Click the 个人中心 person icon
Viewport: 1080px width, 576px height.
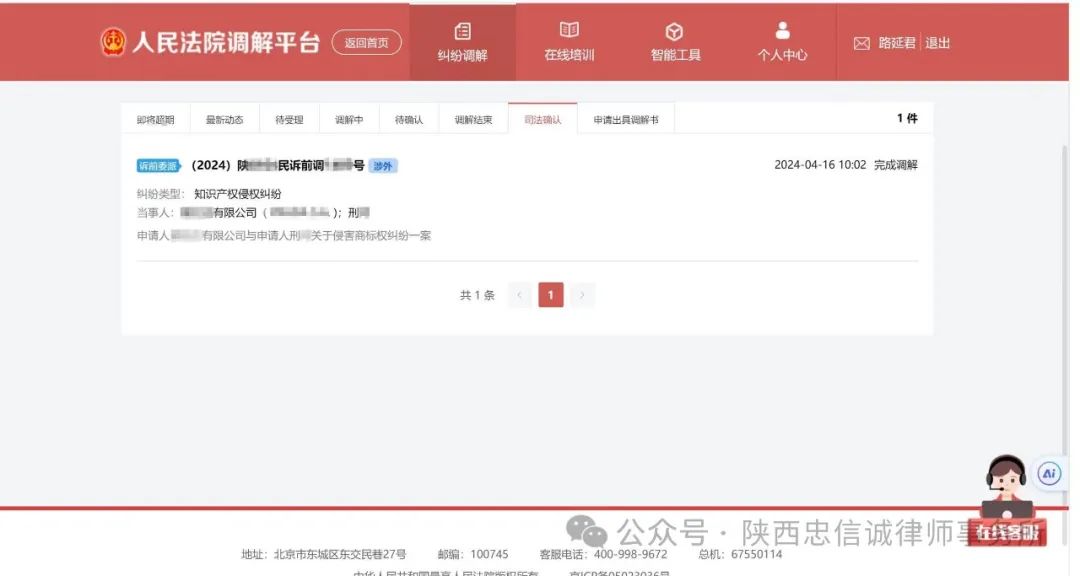782,31
